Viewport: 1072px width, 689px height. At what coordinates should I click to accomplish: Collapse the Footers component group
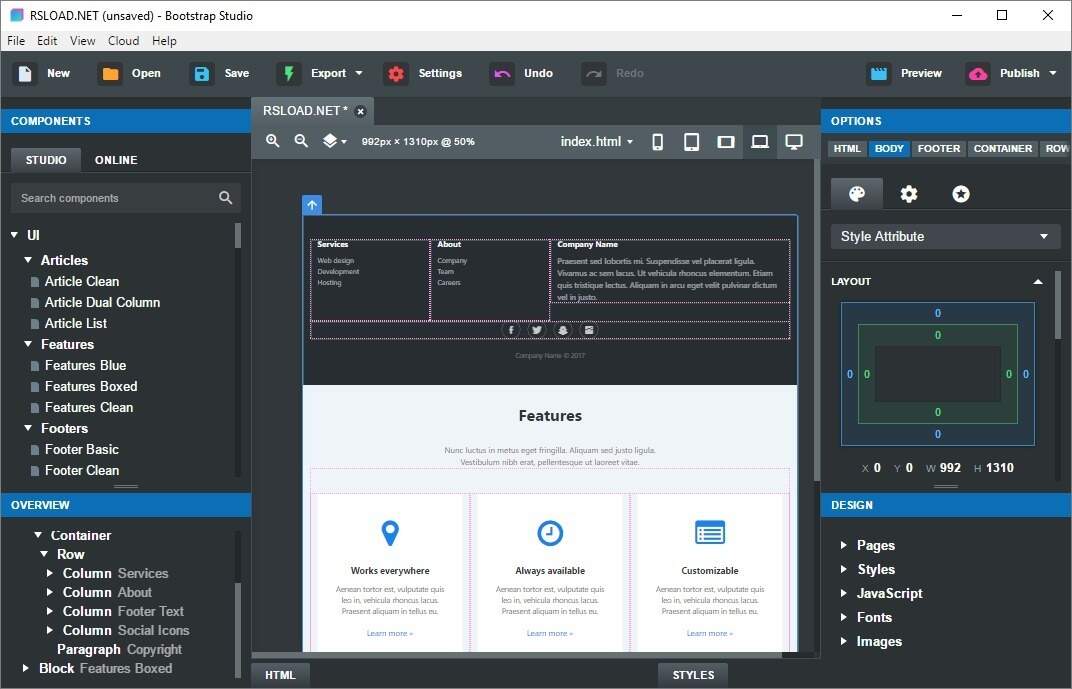pos(28,428)
